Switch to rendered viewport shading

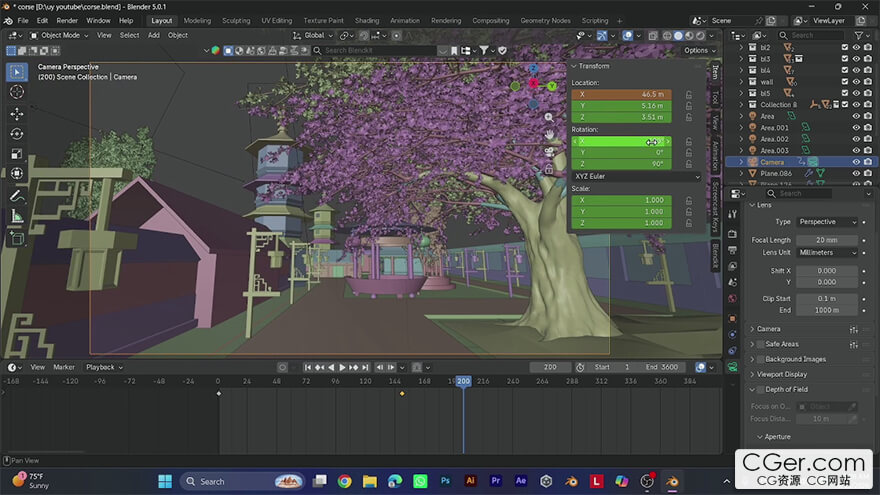[x=700, y=35]
